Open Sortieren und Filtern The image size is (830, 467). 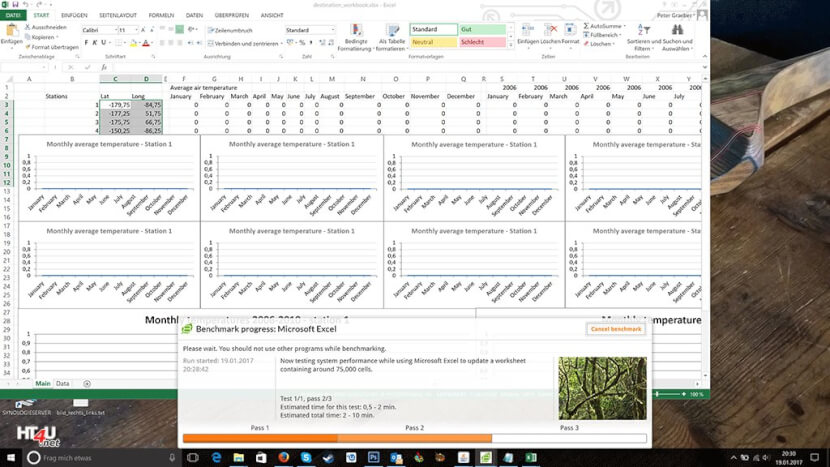(x=644, y=37)
